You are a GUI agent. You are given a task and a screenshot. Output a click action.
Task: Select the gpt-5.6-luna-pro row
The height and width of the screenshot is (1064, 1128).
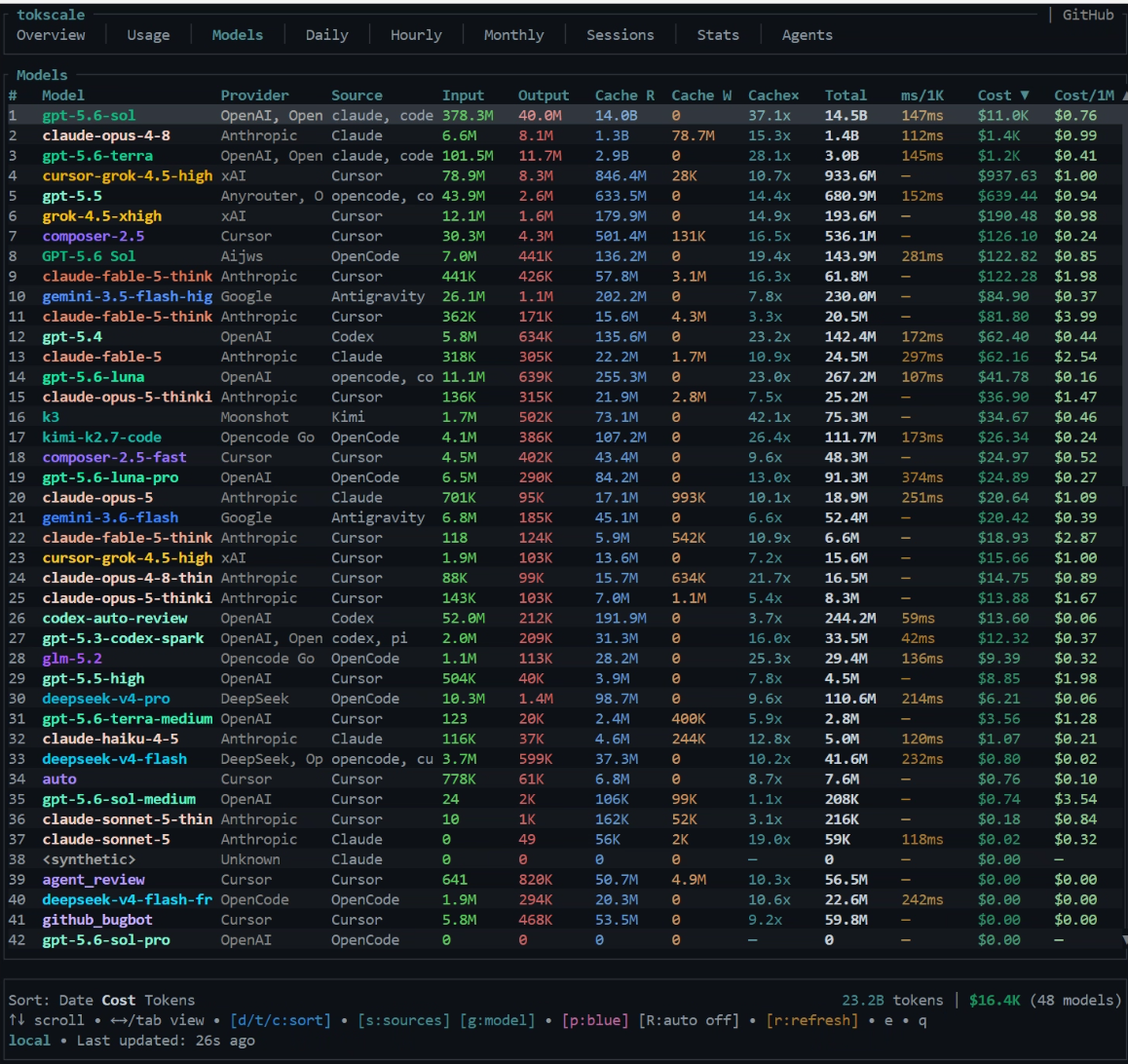pos(563,477)
